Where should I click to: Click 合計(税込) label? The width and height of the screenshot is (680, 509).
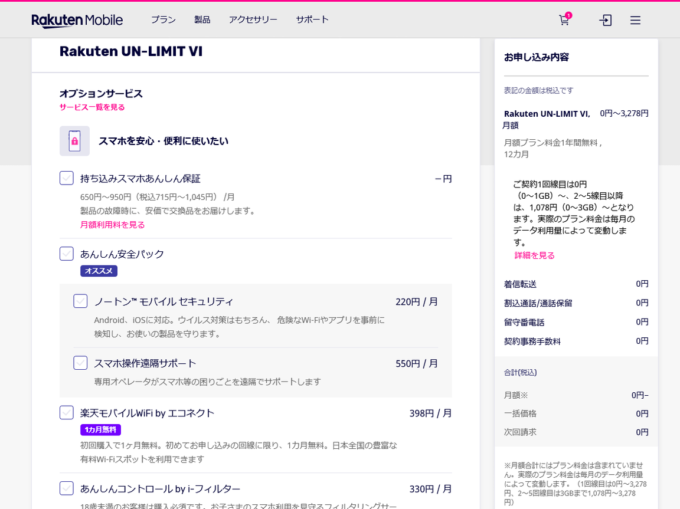click(x=520, y=372)
